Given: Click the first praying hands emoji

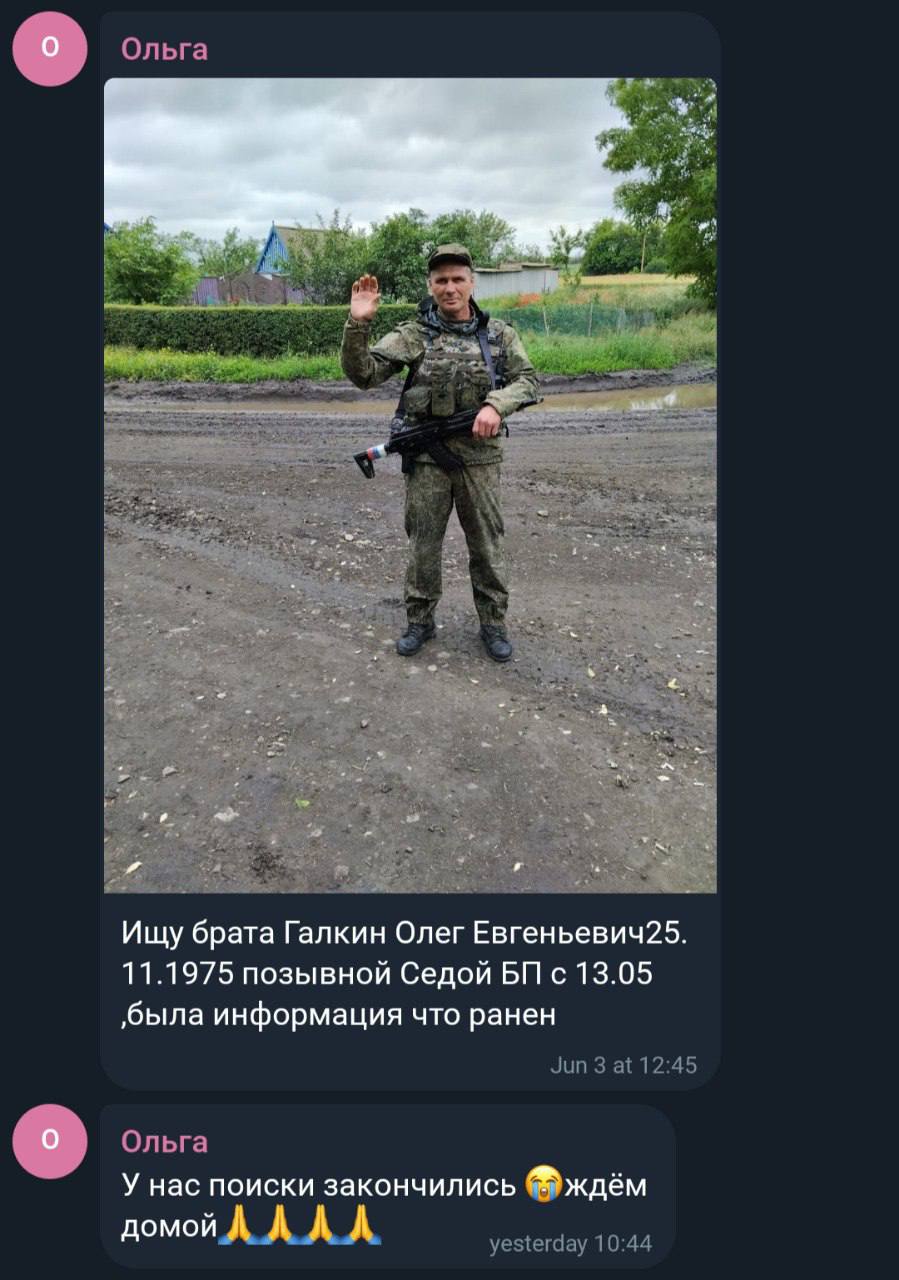Looking at the screenshot, I should click(238, 1224).
